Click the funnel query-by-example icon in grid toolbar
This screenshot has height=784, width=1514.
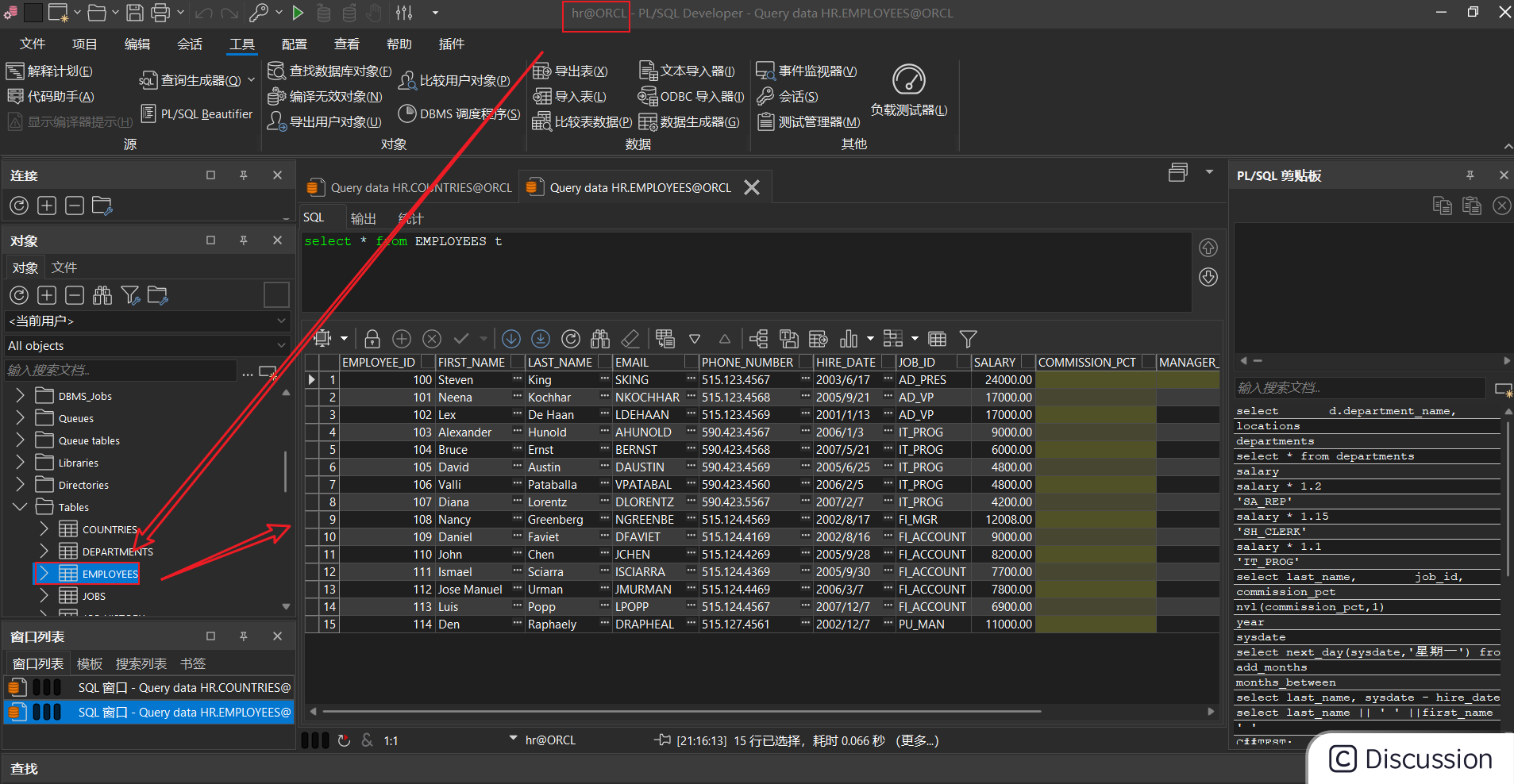(x=968, y=339)
